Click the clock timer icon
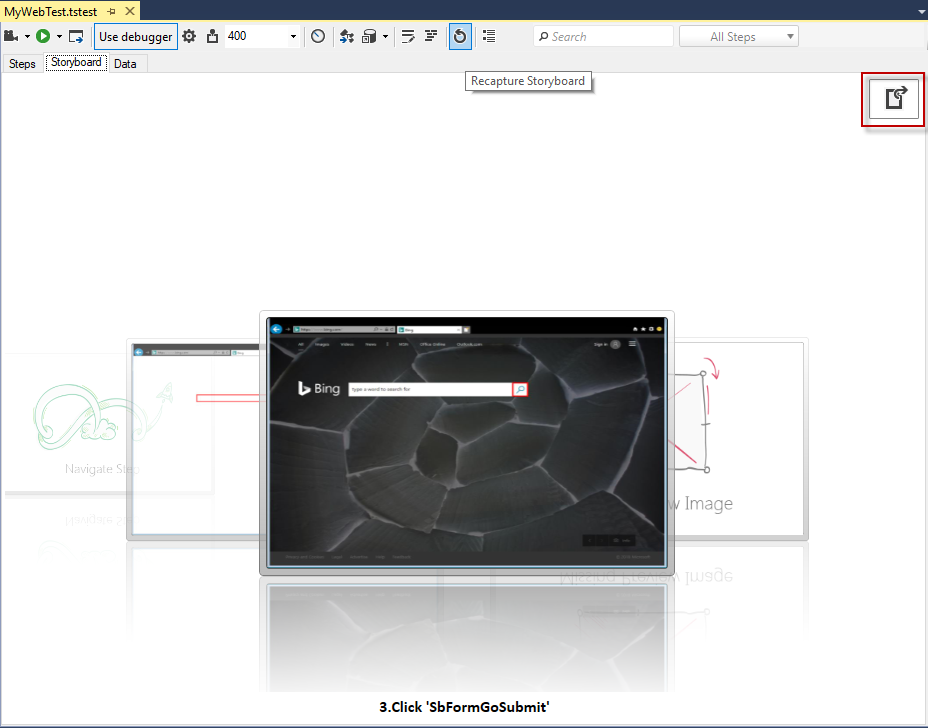The image size is (928, 728). 318,37
